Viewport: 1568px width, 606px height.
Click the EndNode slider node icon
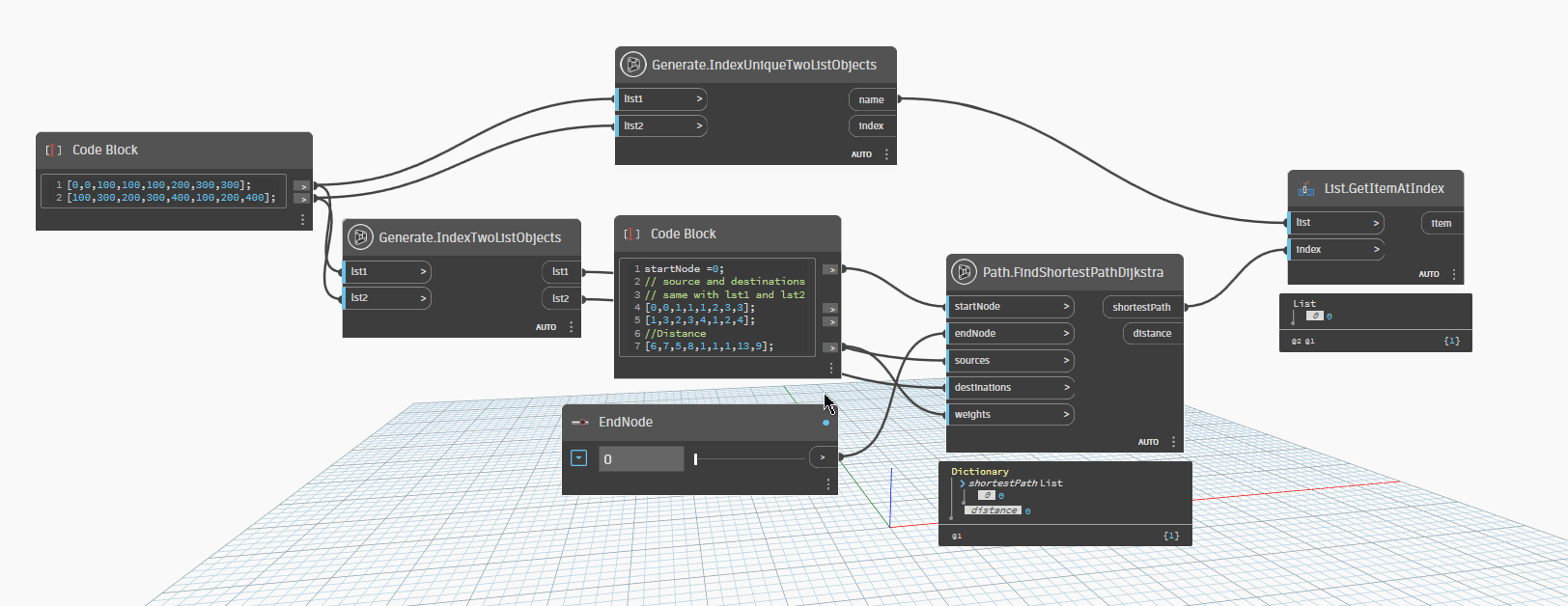[580, 423]
